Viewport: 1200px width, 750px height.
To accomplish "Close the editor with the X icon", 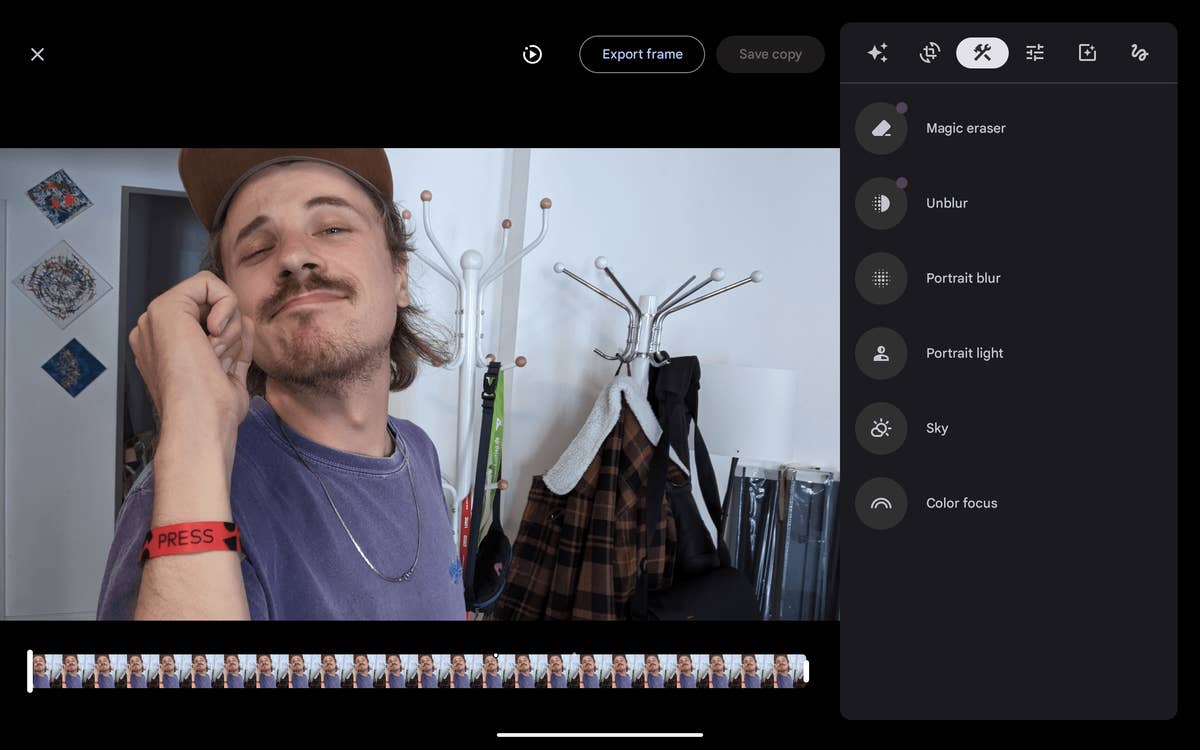I will [x=37, y=54].
